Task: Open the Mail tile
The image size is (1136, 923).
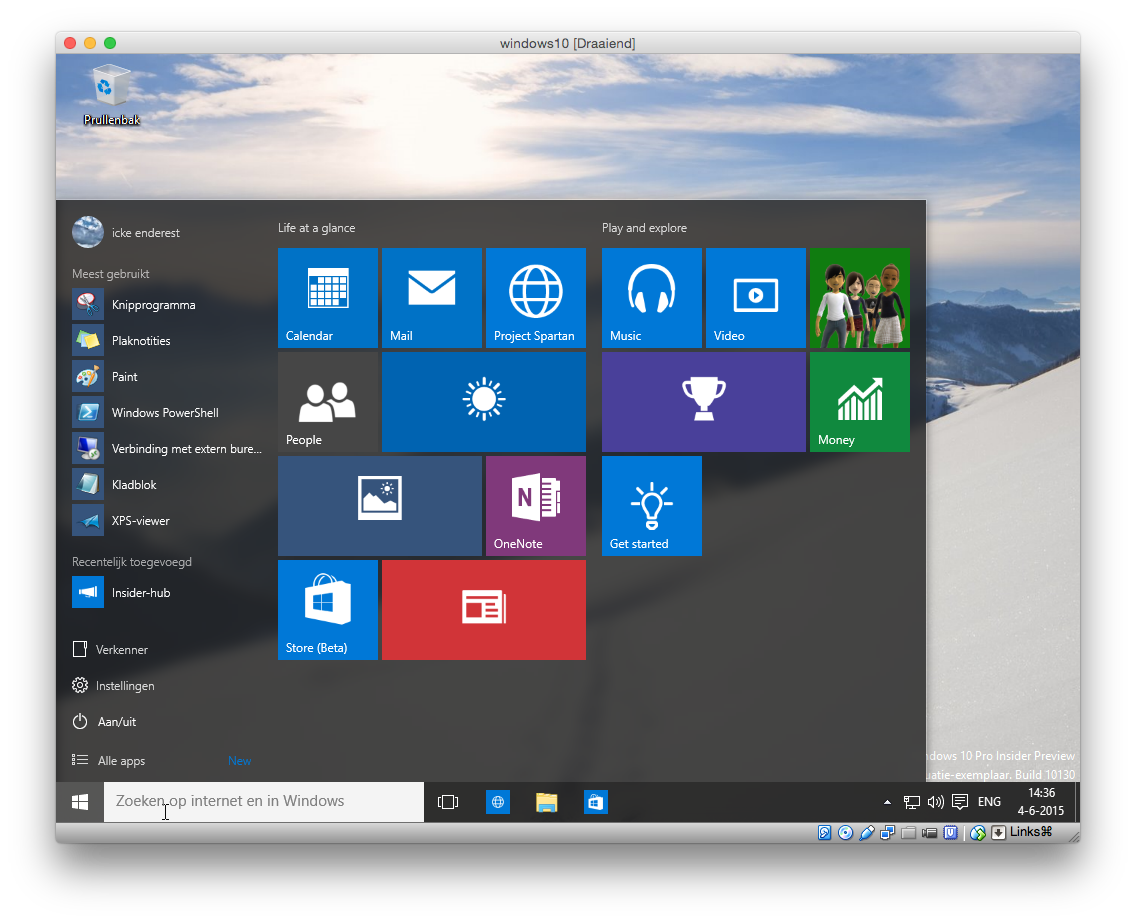Action: (x=432, y=297)
